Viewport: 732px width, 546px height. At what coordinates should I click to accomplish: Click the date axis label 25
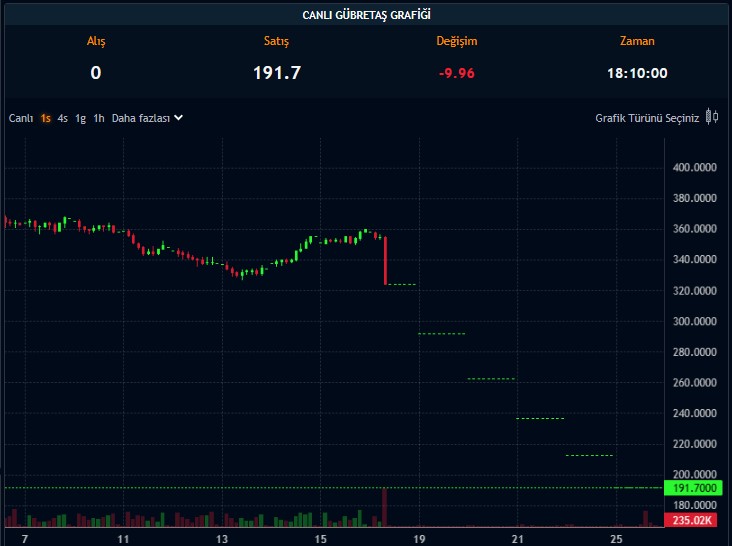point(616,539)
